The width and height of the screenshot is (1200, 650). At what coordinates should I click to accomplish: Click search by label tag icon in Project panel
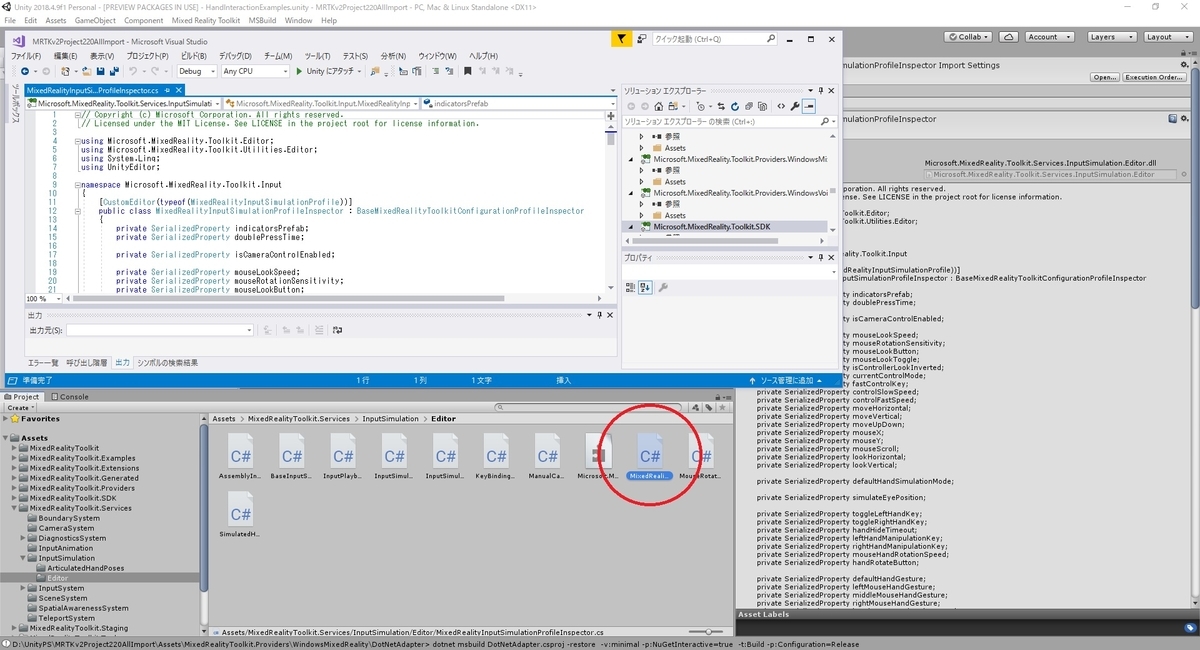709,408
